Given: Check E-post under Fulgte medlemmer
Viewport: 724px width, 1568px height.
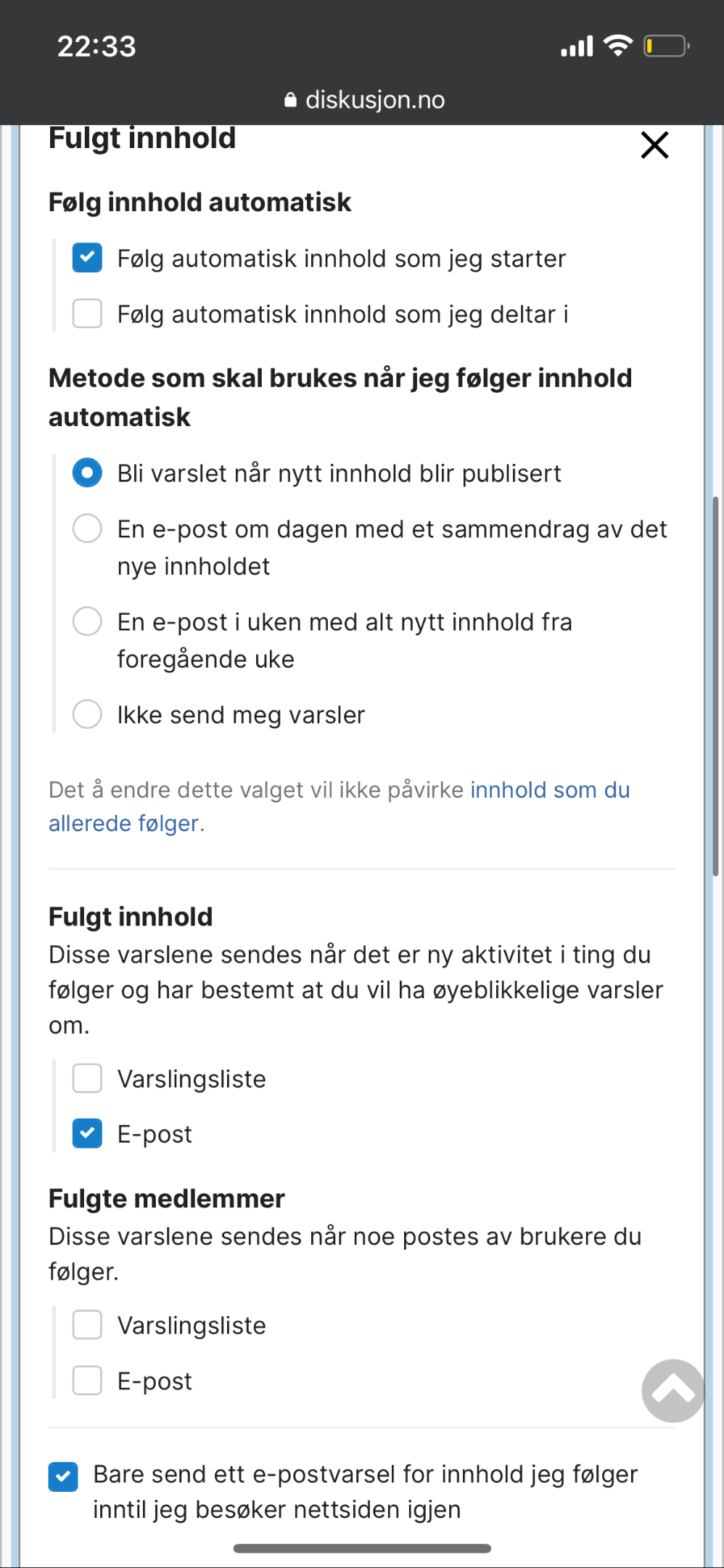Looking at the screenshot, I should (x=87, y=1380).
